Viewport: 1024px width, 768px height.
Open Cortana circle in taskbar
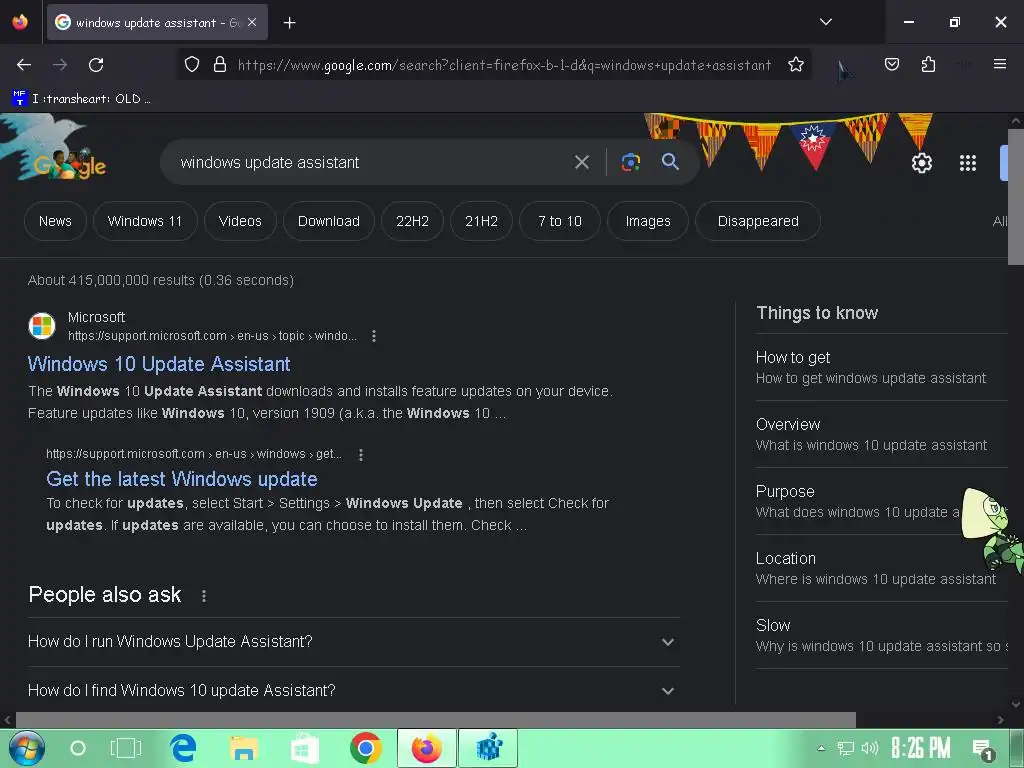(x=78, y=748)
